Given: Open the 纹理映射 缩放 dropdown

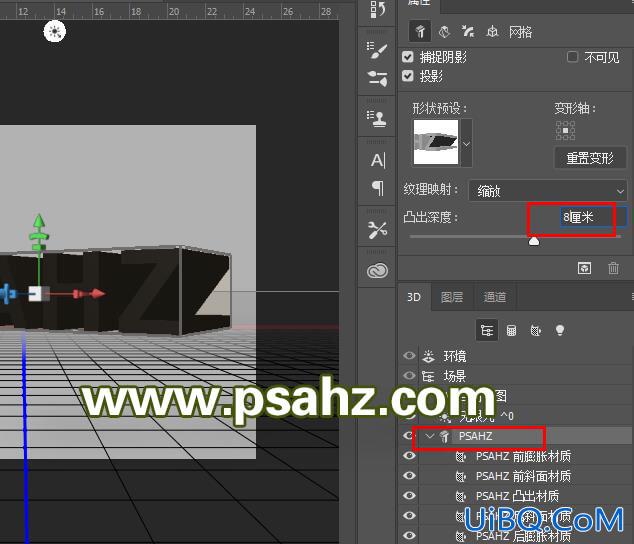Looking at the screenshot, I should point(547,191).
